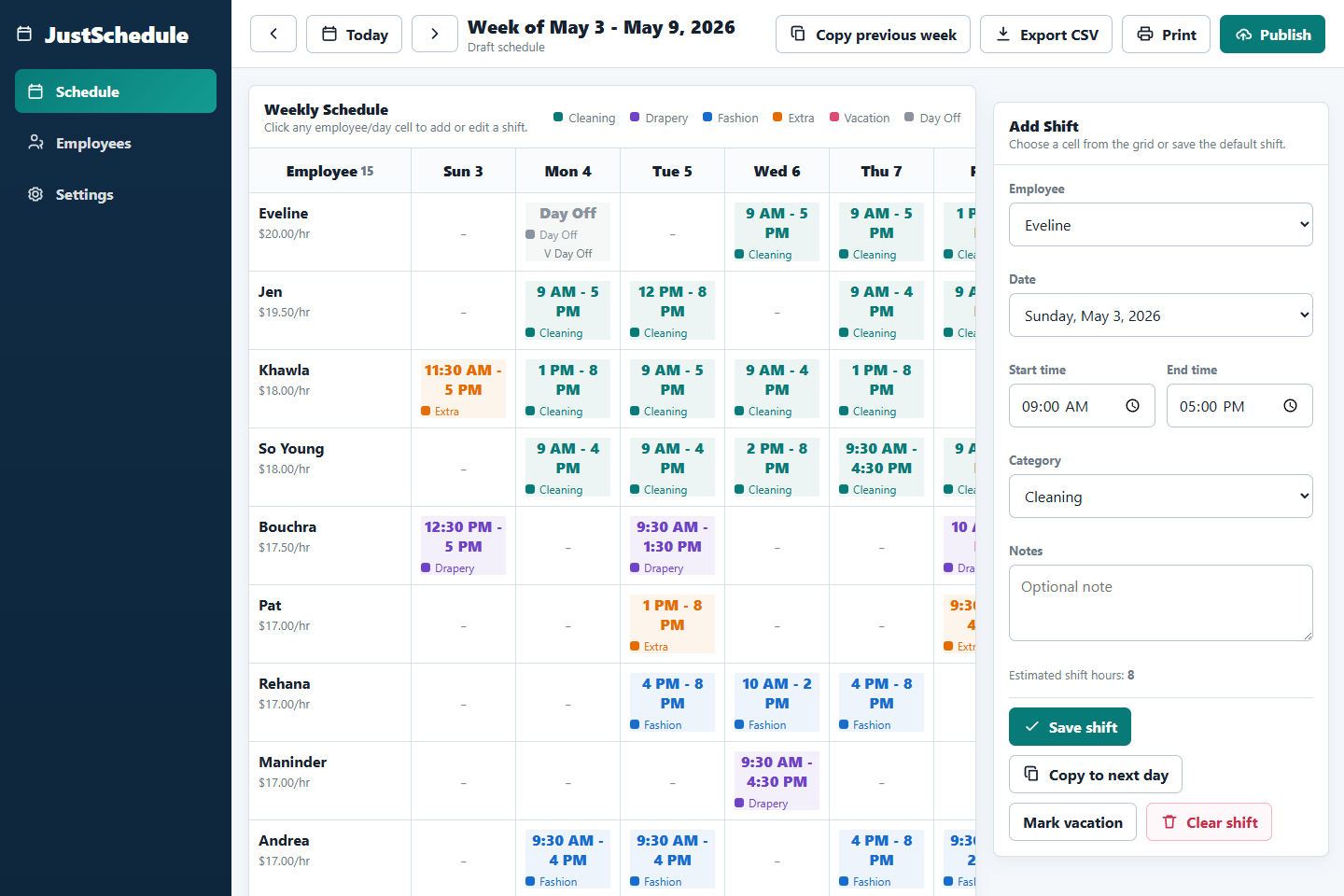This screenshot has width=1344, height=896.
Task: Select So Young's Wednesday 2 PM - 8 PM shift
Action: coord(777,468)
